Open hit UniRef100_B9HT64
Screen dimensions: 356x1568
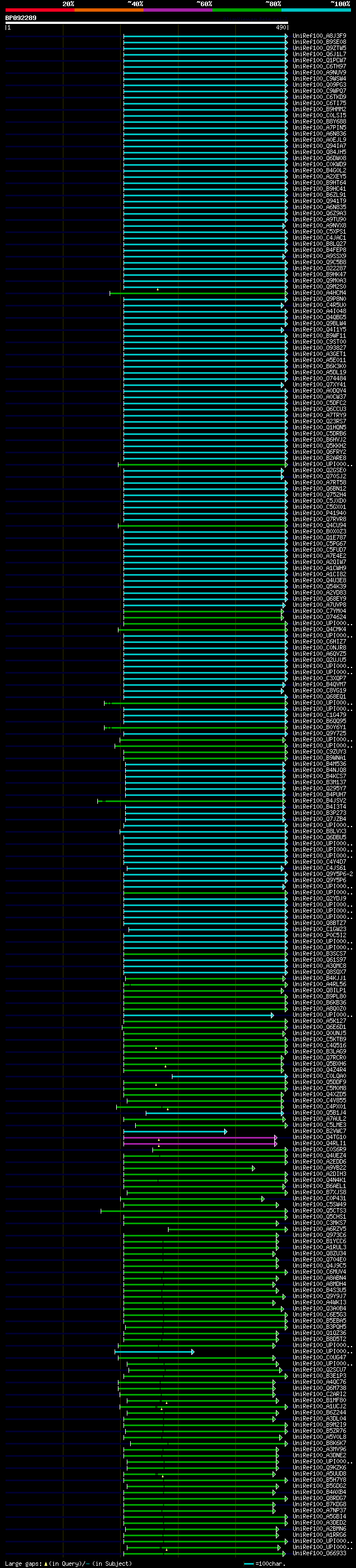(x=319, y=182)
